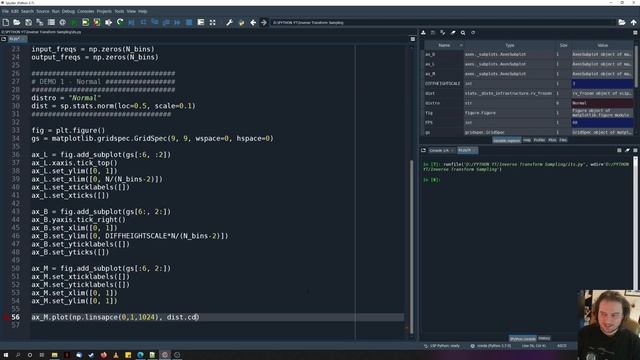Clear the console with eraser icon
The height and width of the screenshot is (360, 640).
pos(627,150)
